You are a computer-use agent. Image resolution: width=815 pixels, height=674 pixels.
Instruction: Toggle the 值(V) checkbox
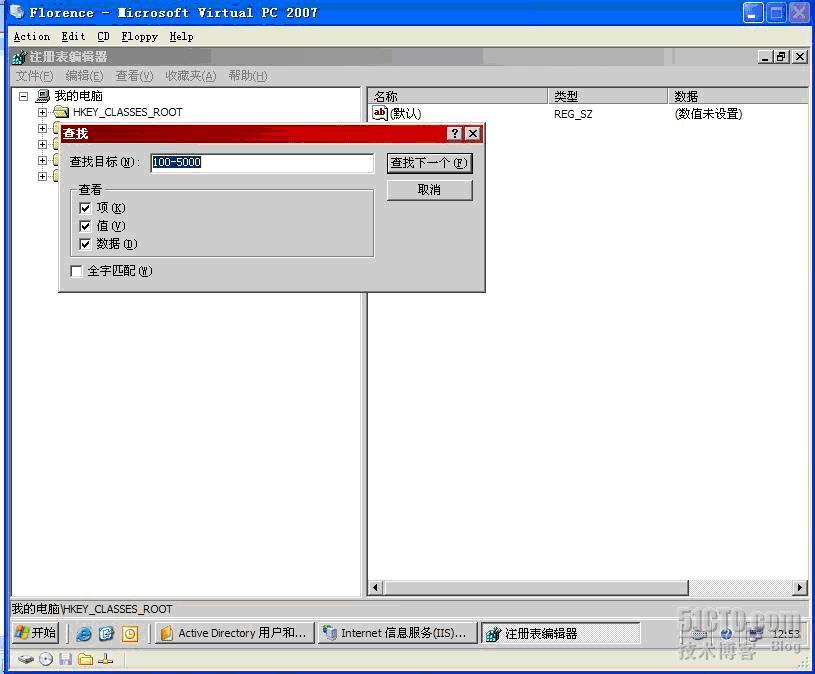click(x=85, y=226)
